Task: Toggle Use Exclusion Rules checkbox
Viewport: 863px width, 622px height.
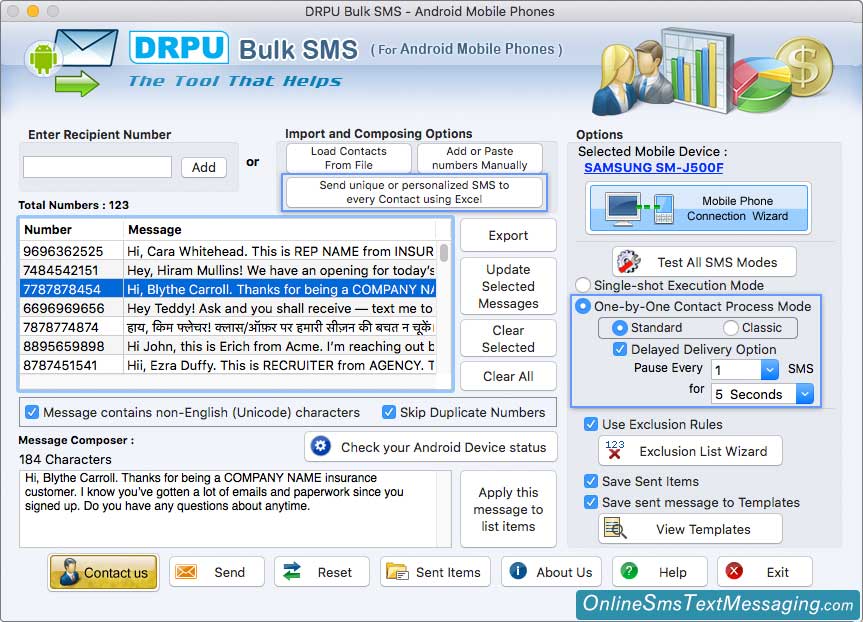Action: click(591, 424)
